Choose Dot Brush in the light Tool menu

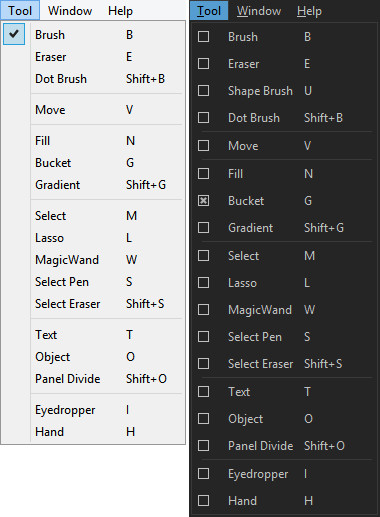107,79
